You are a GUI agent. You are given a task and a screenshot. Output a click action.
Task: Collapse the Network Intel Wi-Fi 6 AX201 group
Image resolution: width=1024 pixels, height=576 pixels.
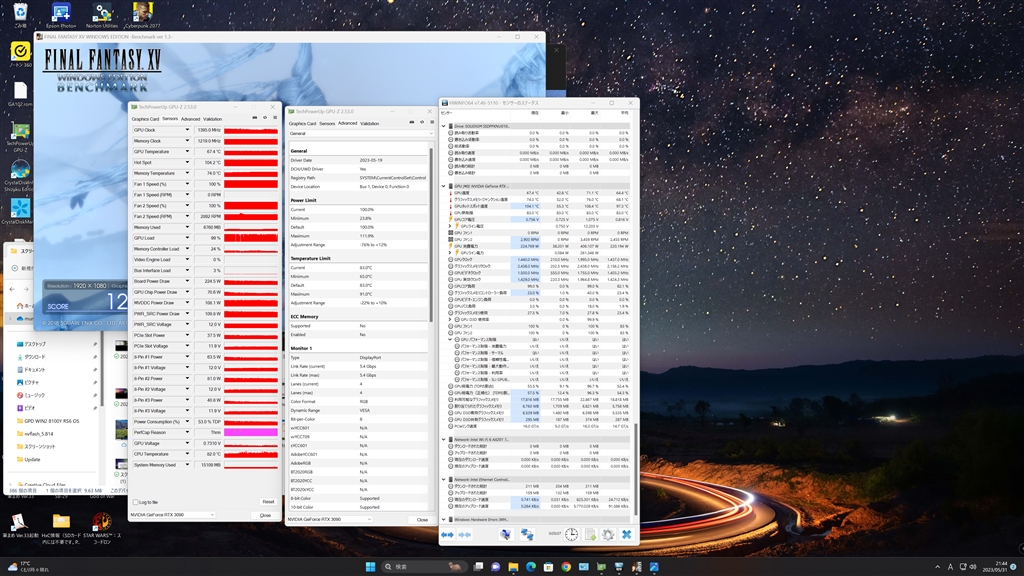pos(444,439)
